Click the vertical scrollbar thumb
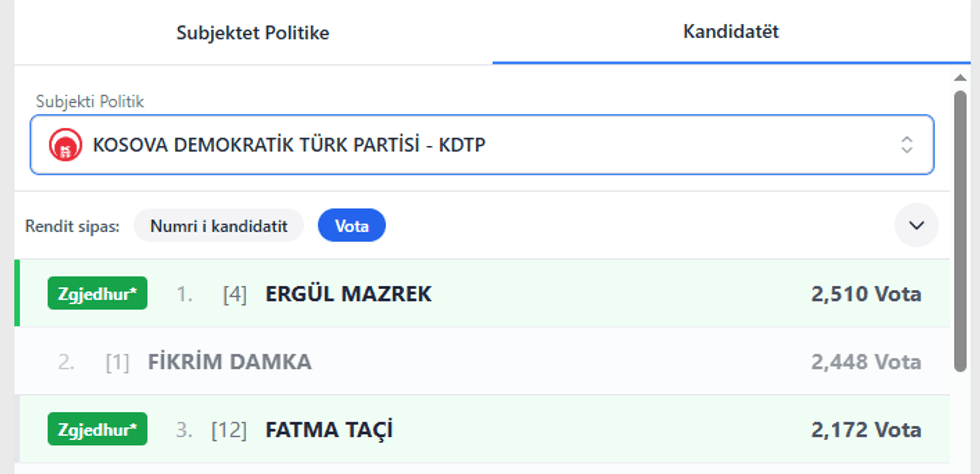Screen dimensions: 980x474 pos(961,230)
